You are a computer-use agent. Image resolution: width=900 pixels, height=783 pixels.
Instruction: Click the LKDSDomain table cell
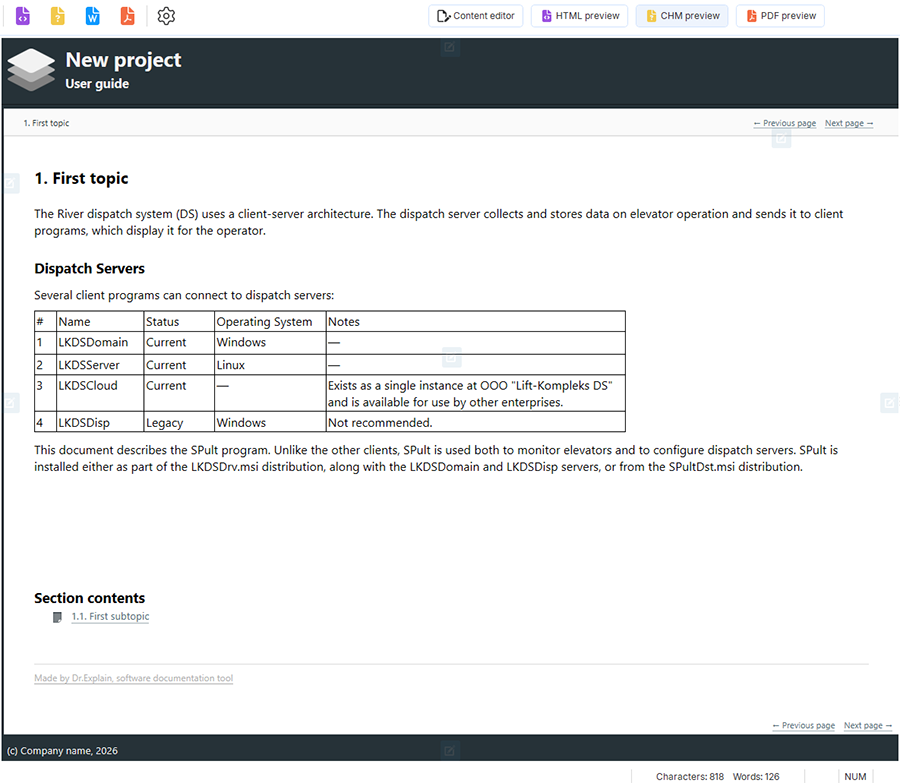point(100,343)
